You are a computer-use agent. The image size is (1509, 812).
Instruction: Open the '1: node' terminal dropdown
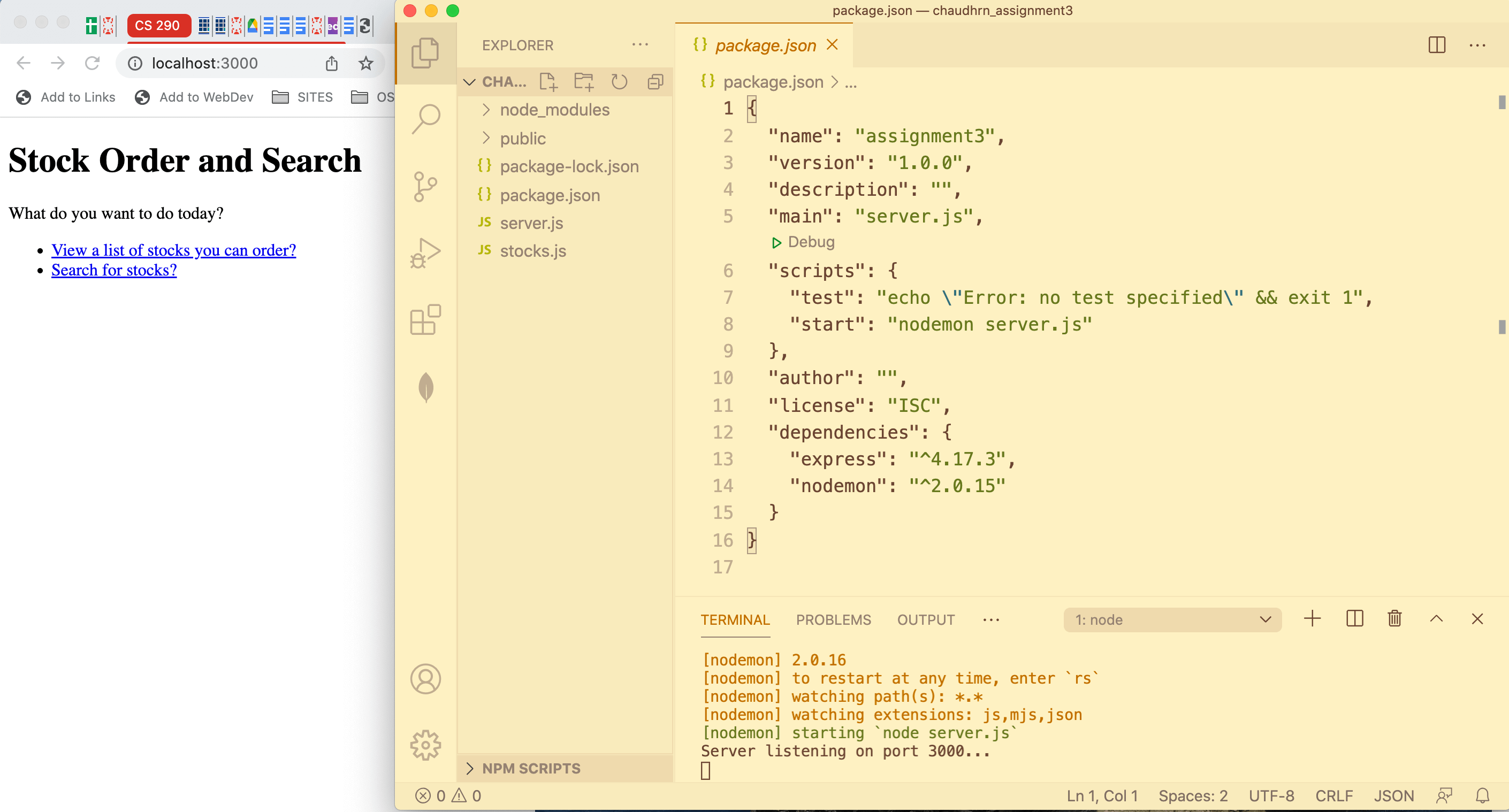click(x=1171, y=619)
